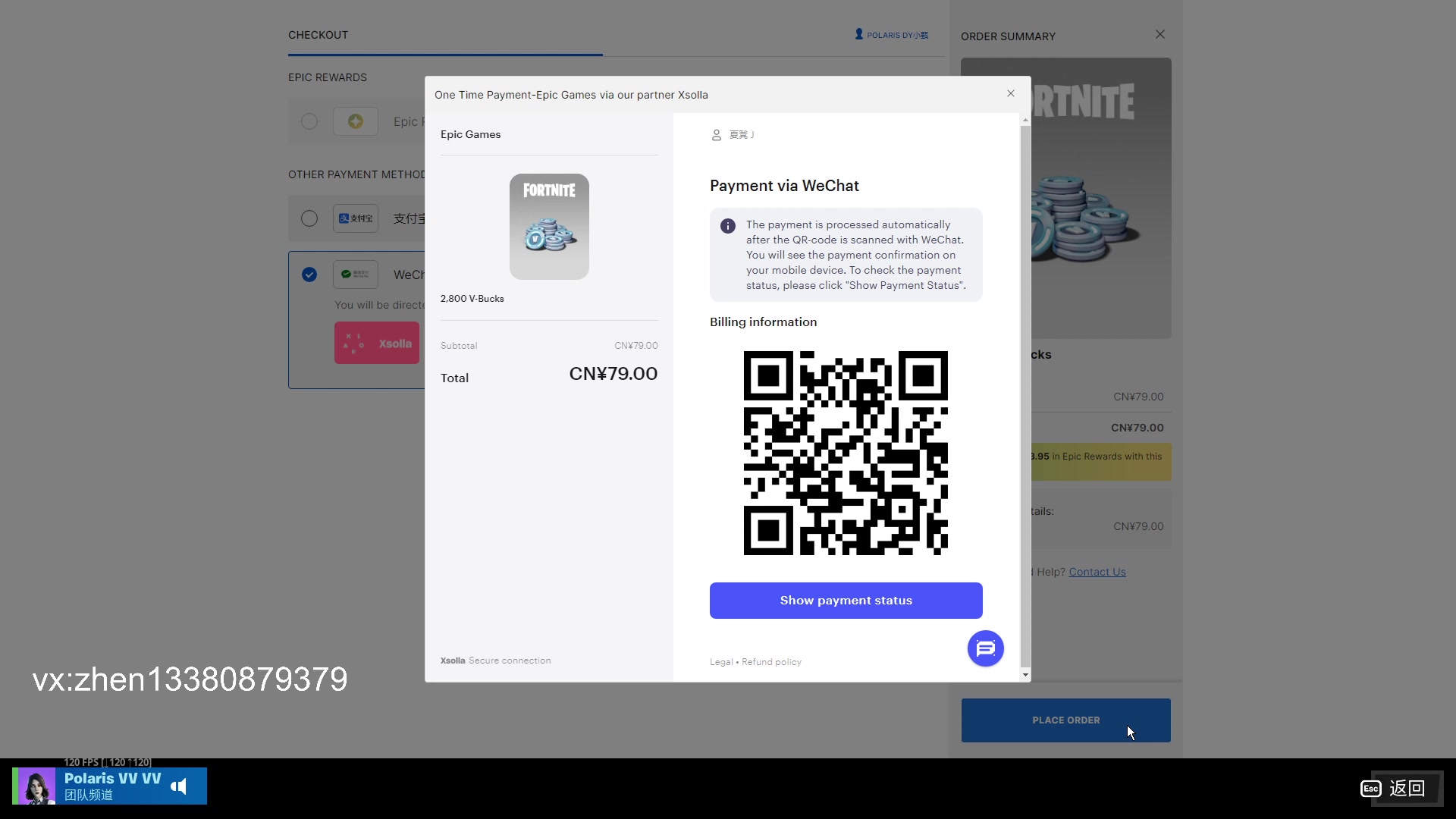Click the Alipay logo icon

[x=356, y=218]
